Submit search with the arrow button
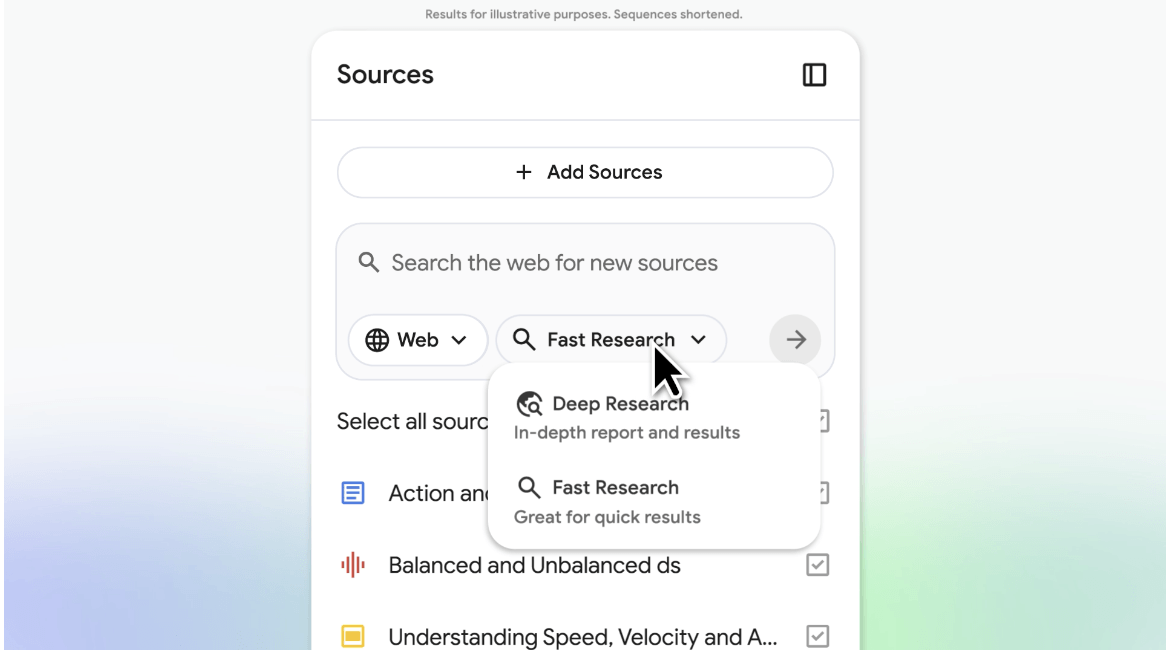 coord(795,340)
